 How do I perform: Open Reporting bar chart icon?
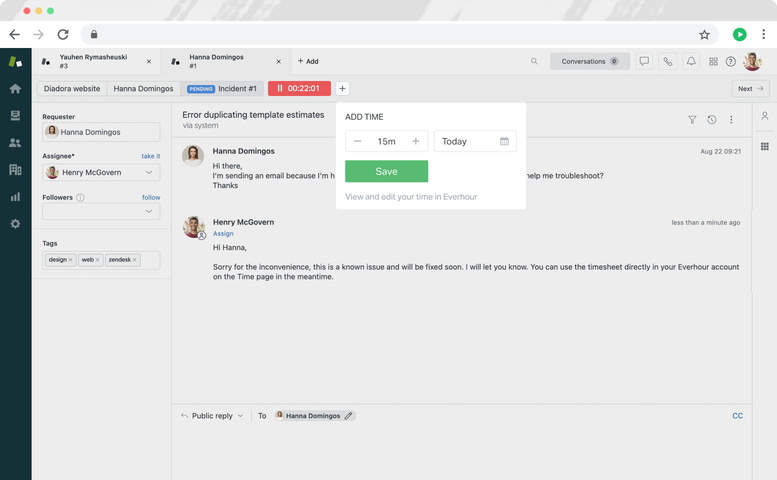pyautogui.click(x=15, y=197)
